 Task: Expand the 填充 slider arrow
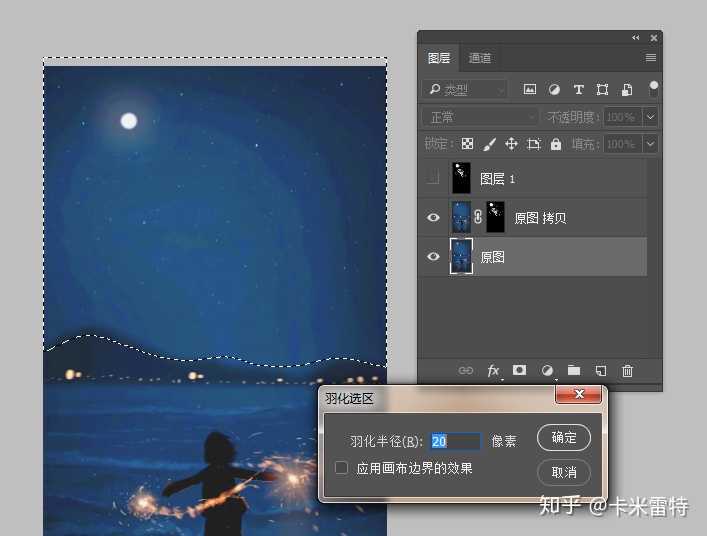pyautogui.click(x=650, y=144)
